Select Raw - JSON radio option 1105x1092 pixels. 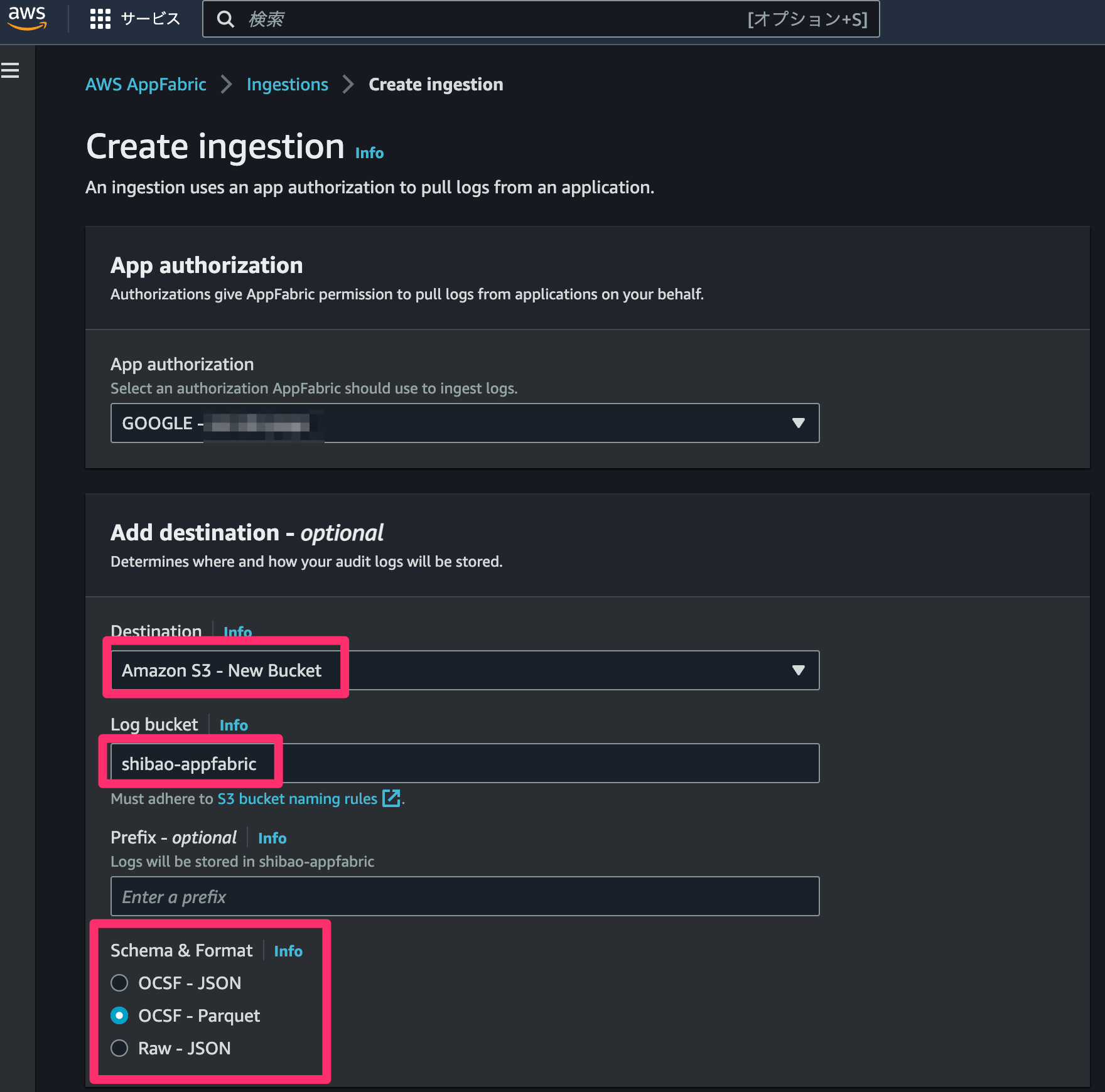[x=119, y=1048]
